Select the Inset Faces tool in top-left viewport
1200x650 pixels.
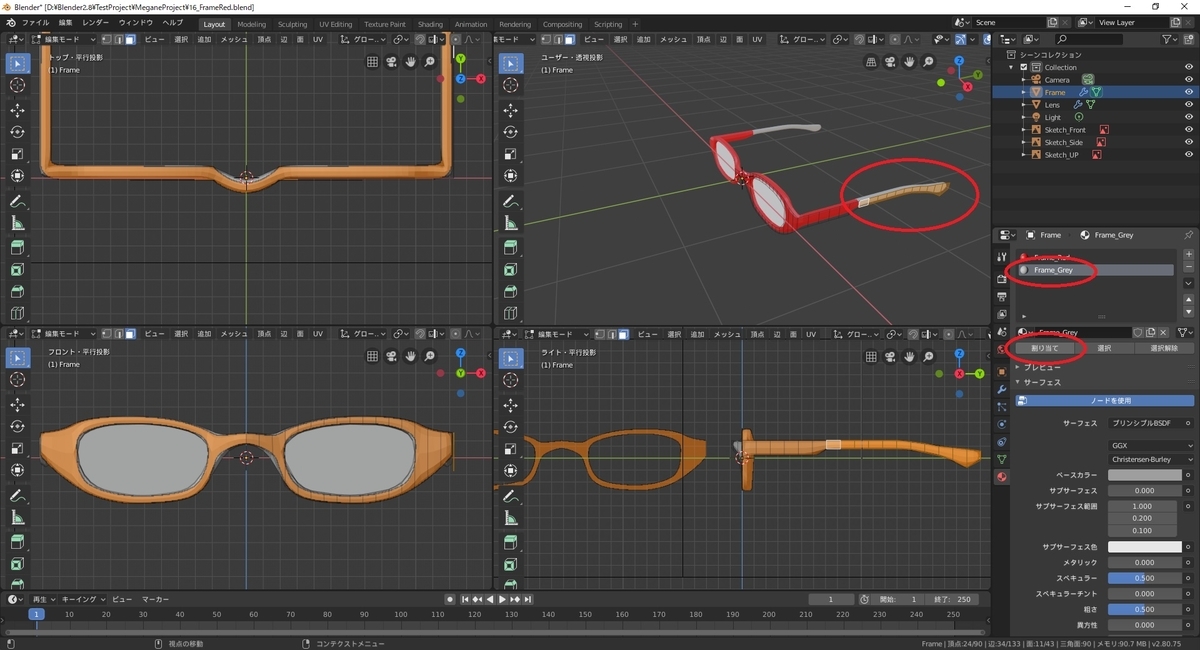tap(17, 270)
